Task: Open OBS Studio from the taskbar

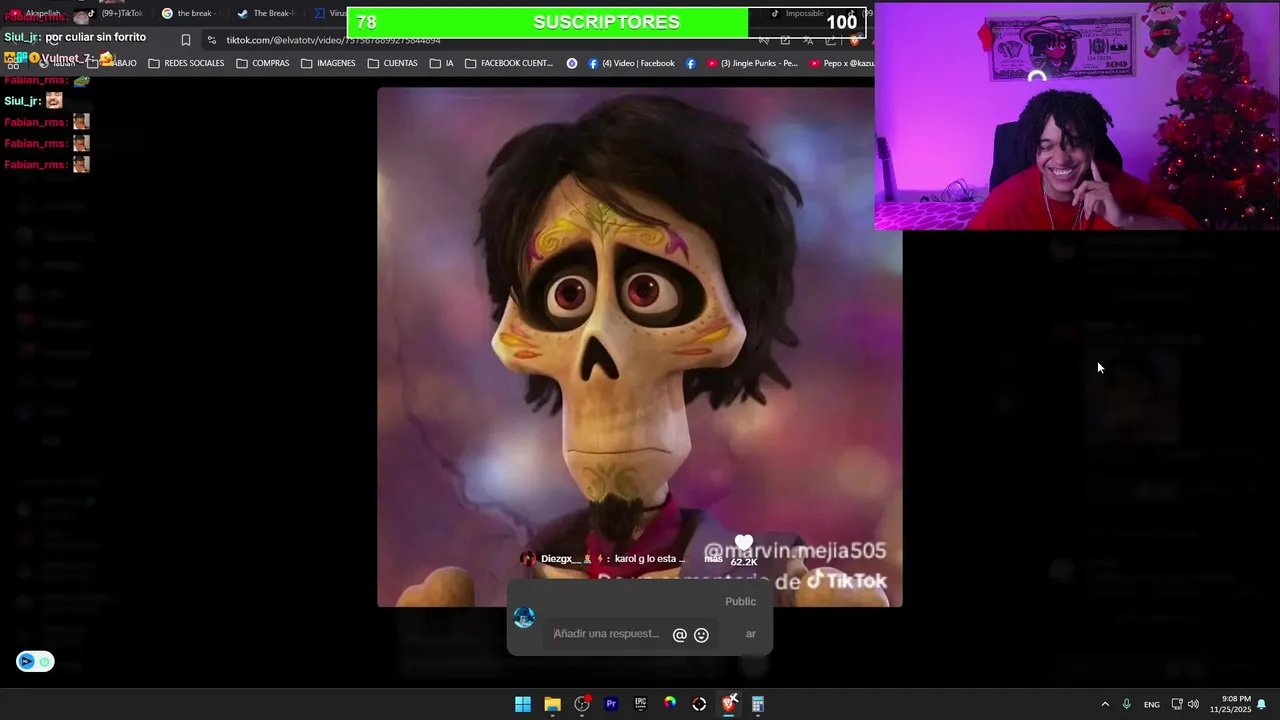Action: tap(582, 704)
